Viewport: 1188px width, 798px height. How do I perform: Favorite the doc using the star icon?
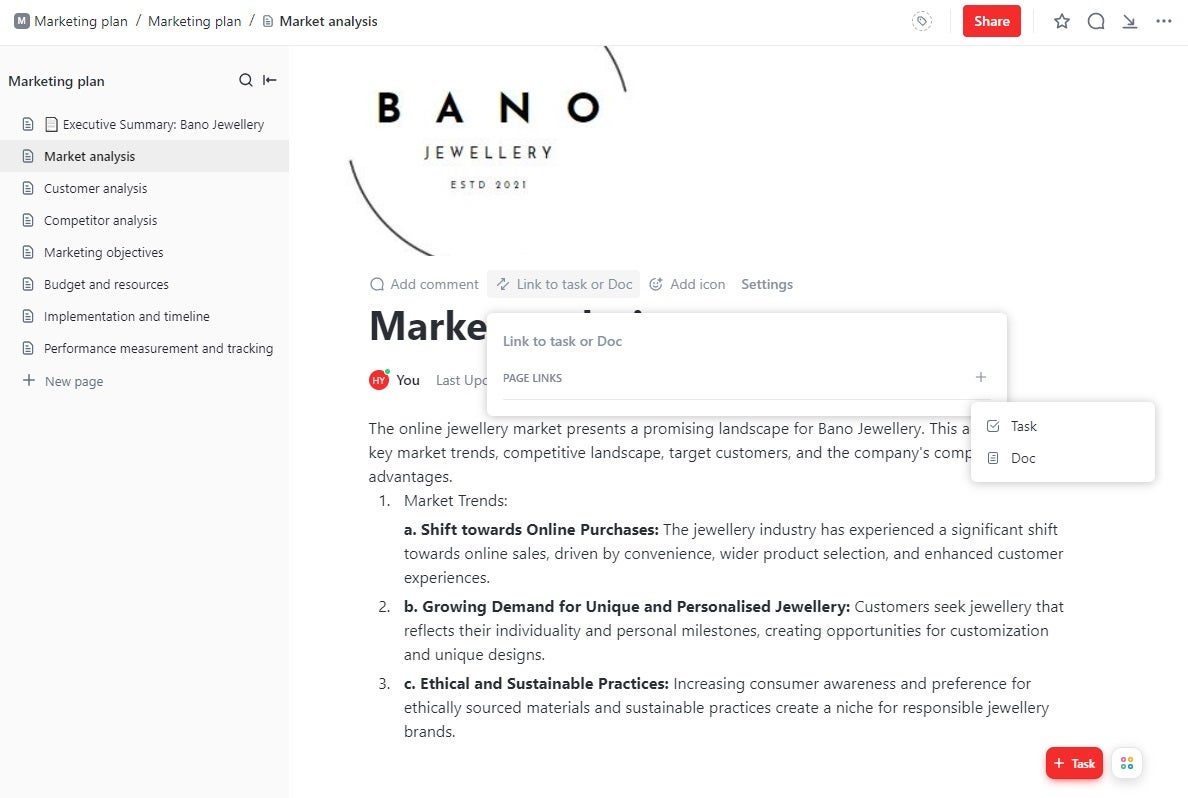[1061, 20]
